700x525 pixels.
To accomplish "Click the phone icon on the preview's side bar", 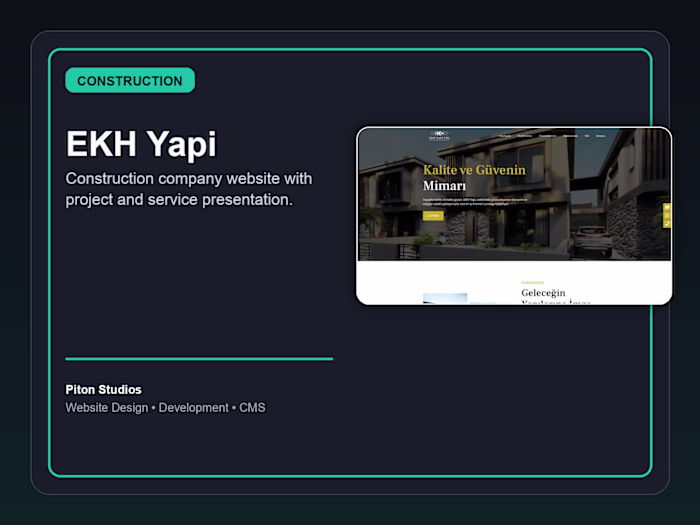I will [667, 224].
